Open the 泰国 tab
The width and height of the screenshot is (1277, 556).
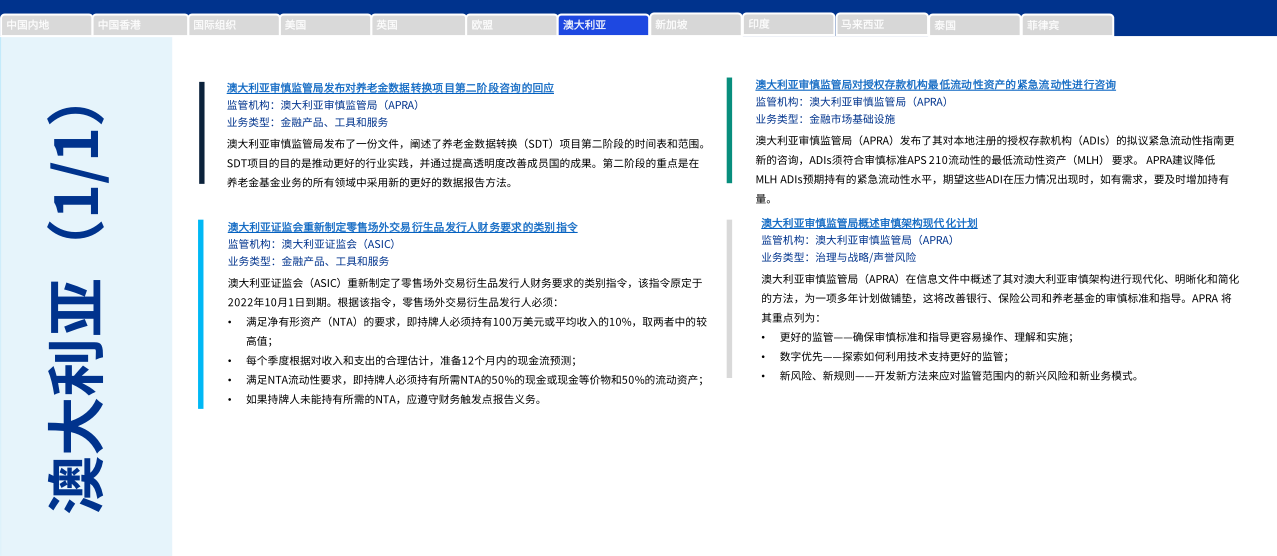(x=975, y=25)
